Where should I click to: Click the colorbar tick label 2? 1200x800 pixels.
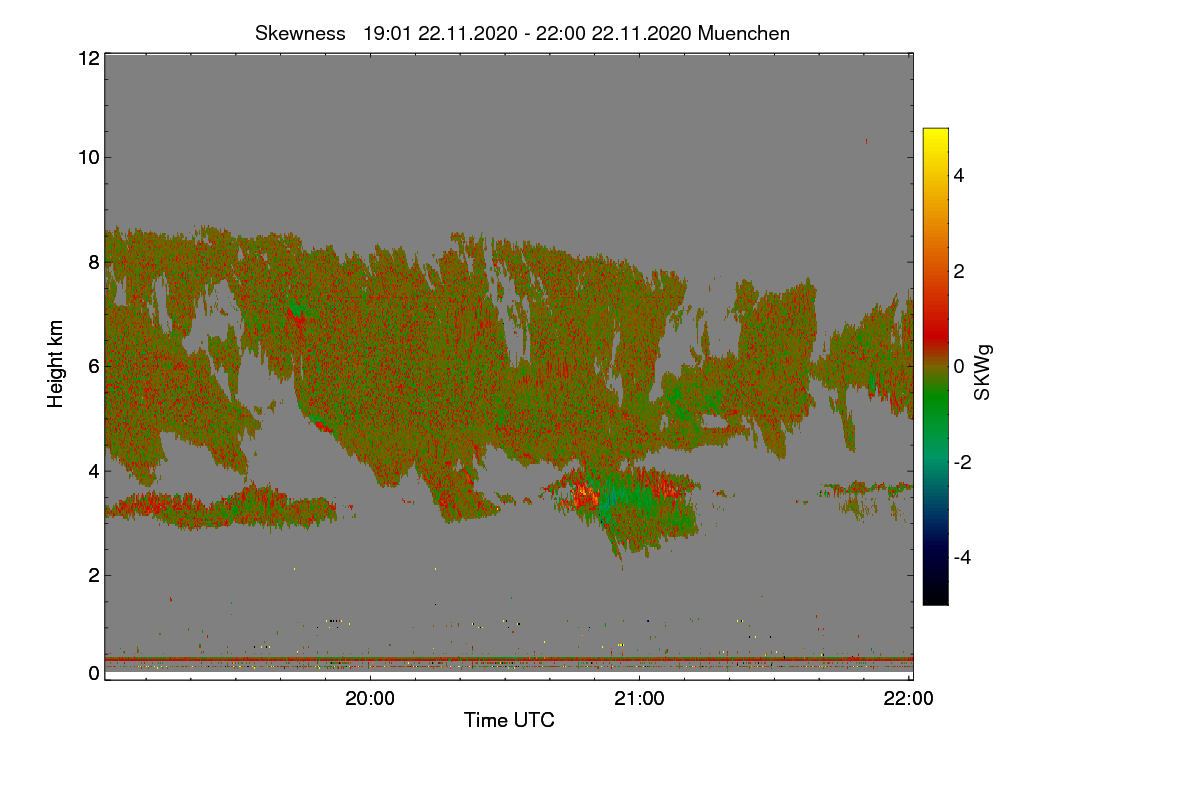click(959, 271)
